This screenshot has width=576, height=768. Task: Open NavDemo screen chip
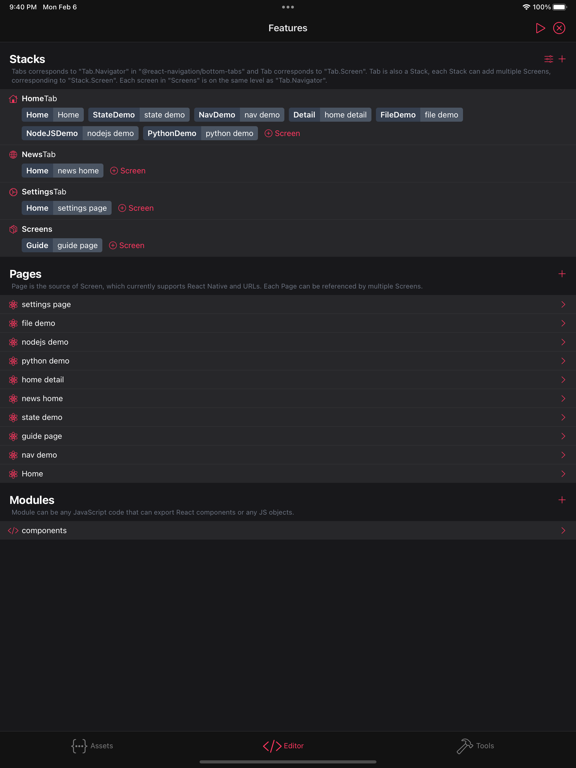click(239, 115)
